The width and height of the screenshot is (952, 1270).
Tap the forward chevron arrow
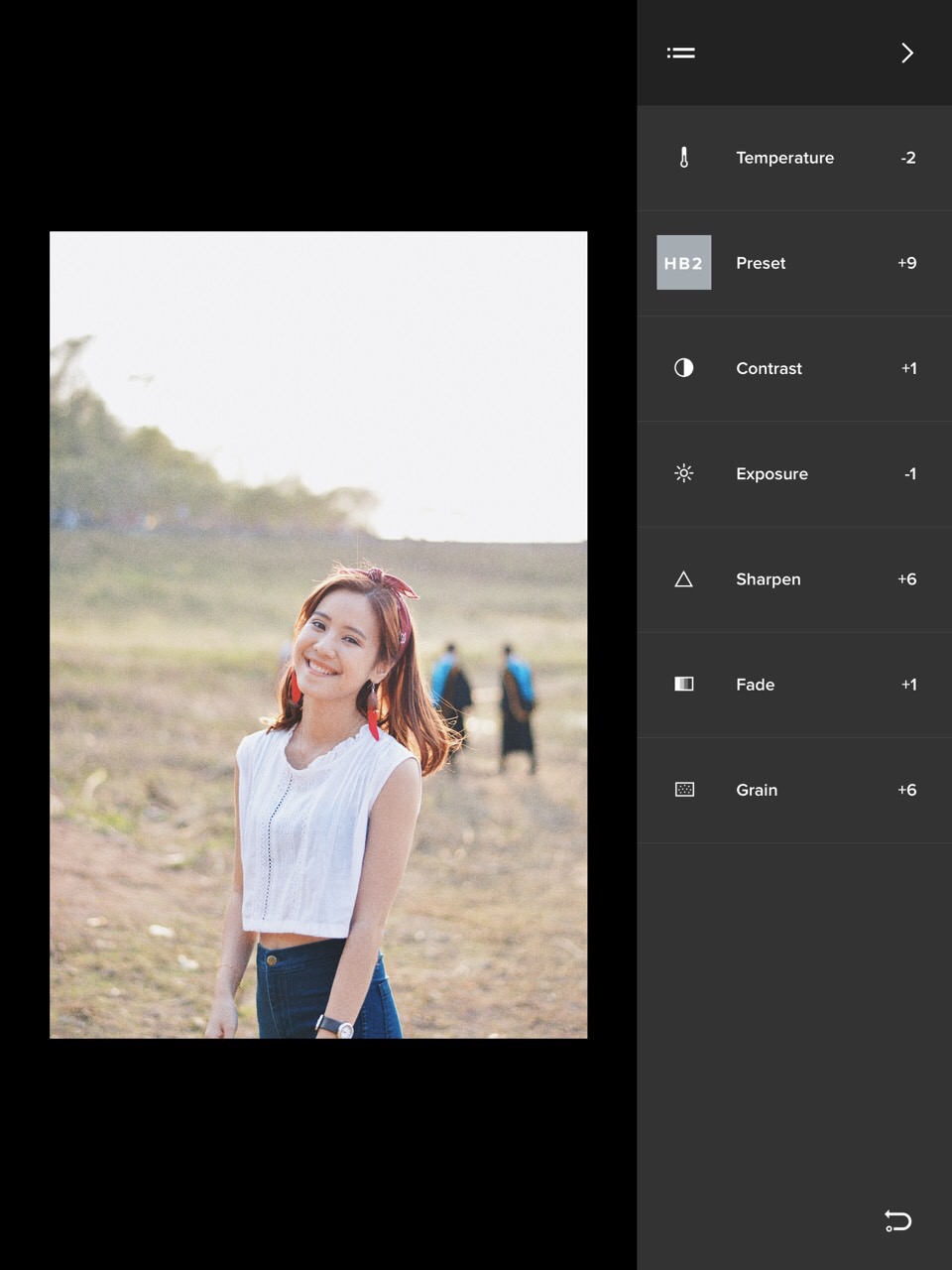coord(906,53)
